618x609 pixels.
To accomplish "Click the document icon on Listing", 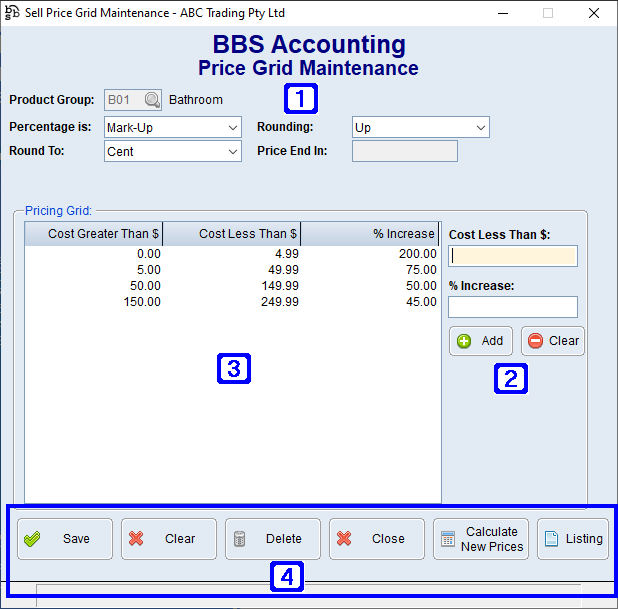I will click(551, 539).
